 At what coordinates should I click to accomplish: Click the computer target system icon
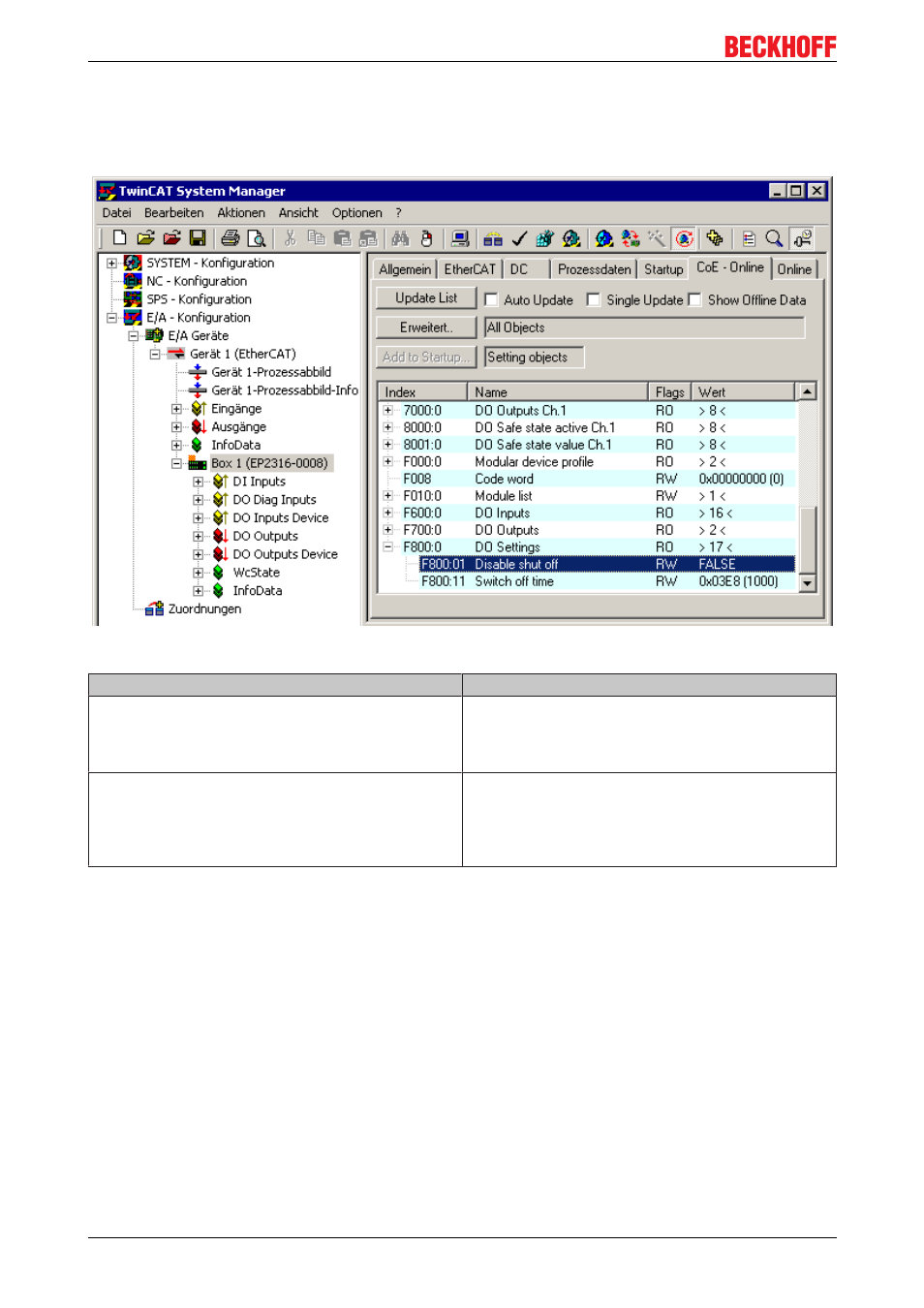460,238
